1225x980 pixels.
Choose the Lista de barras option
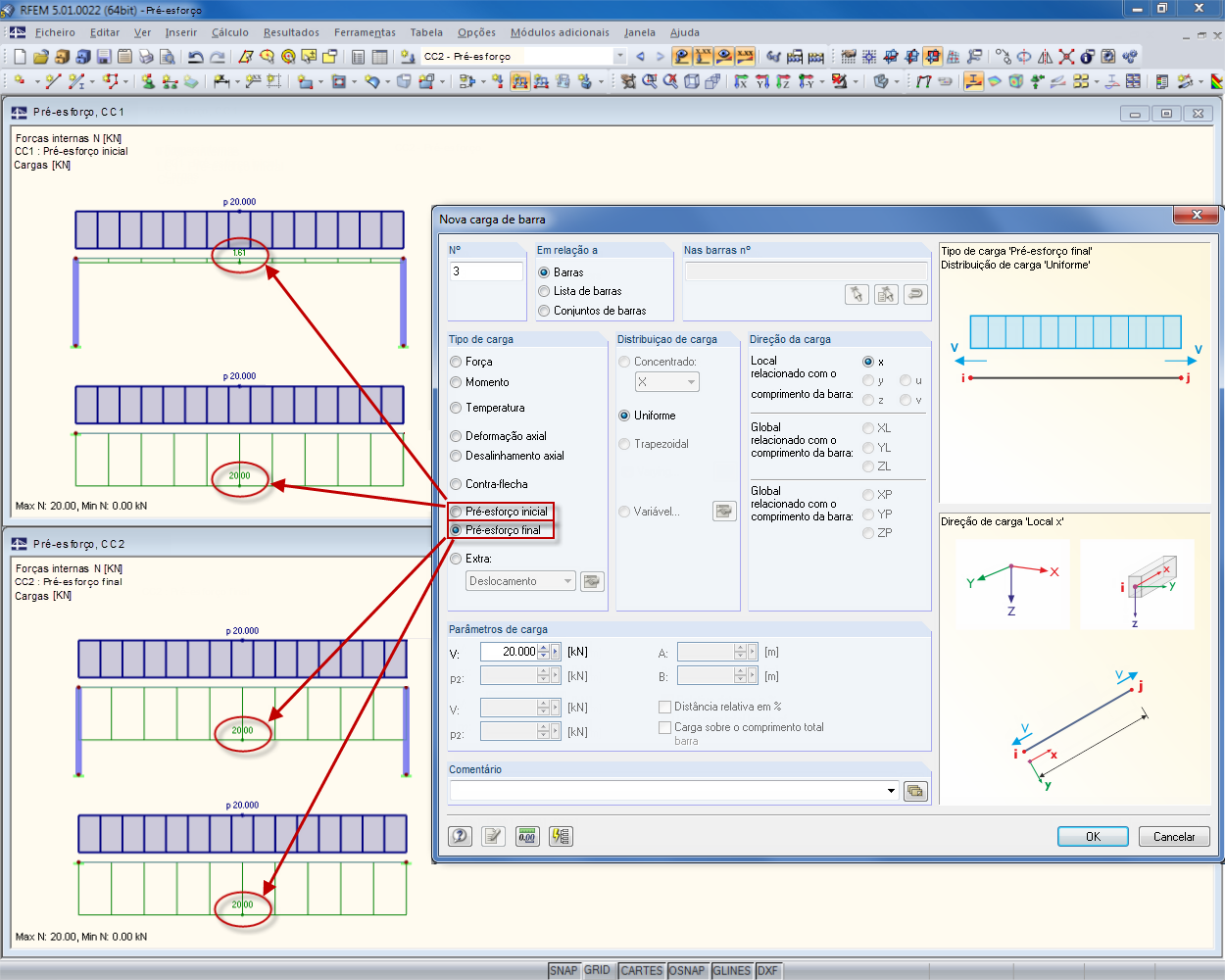click(544, 291)
